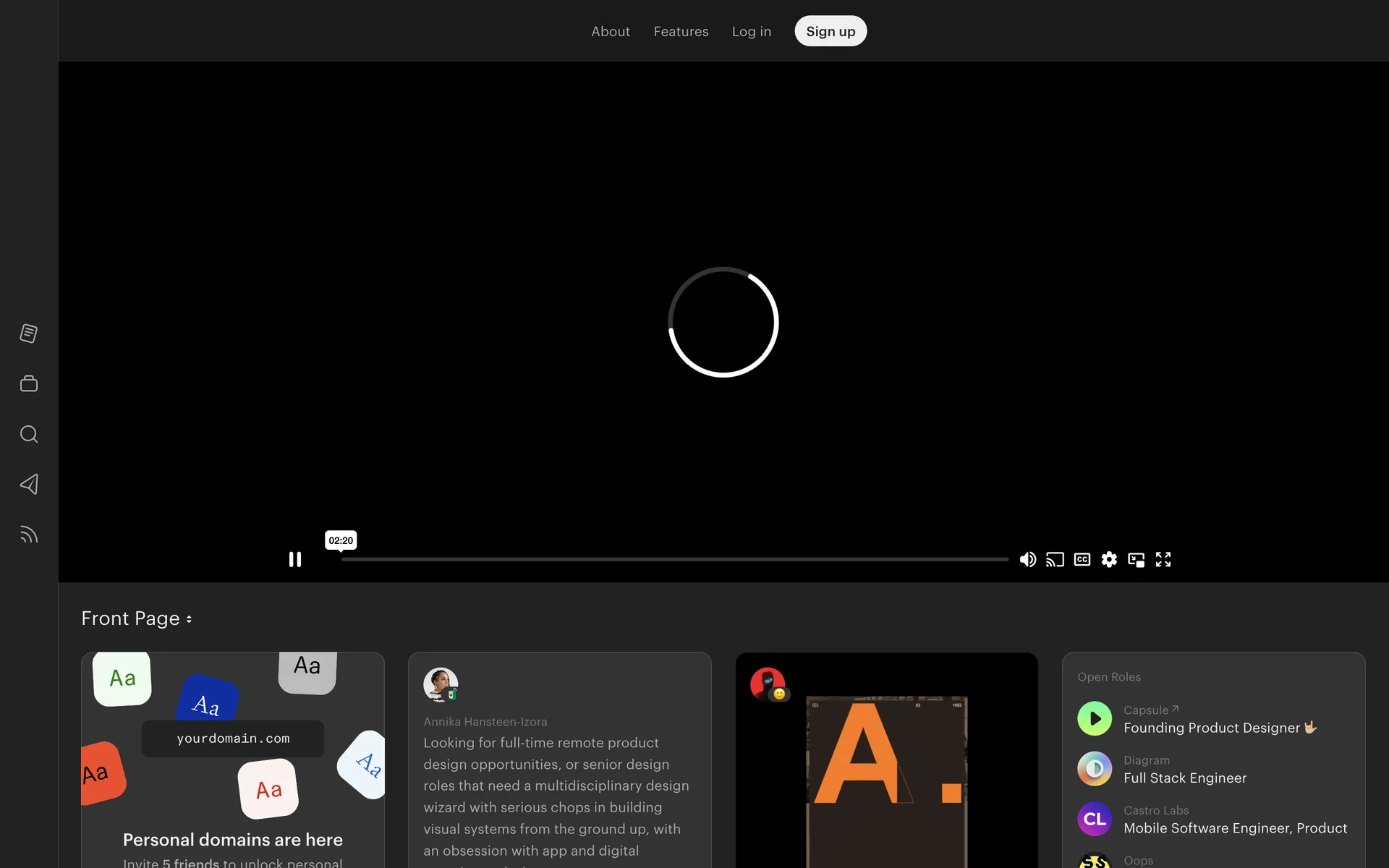
Task: Click the video progress bar
Action: [x=674, y=559]
